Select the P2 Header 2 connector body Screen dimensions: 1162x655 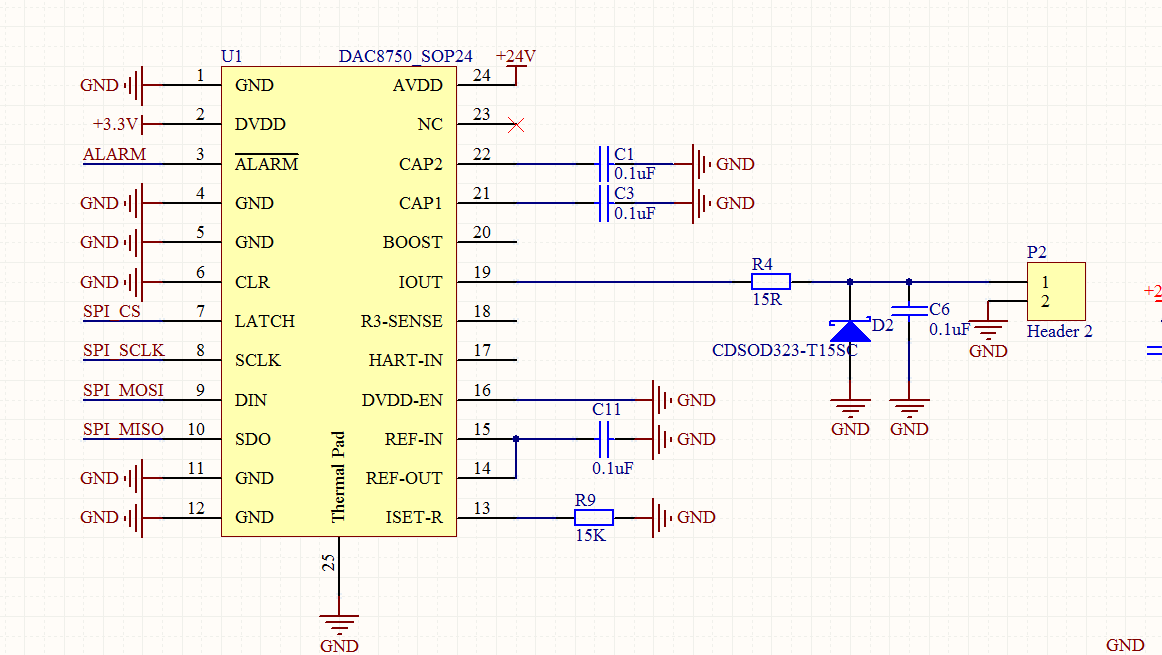click(1056, 291)
